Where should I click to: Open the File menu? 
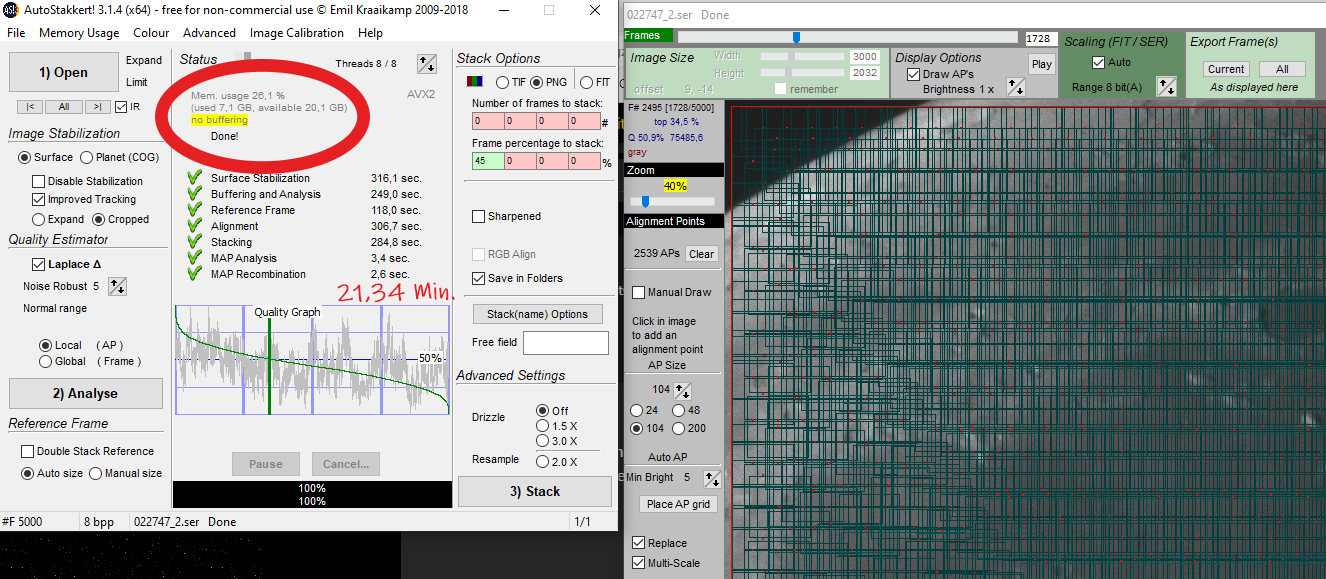coord(16,33)
